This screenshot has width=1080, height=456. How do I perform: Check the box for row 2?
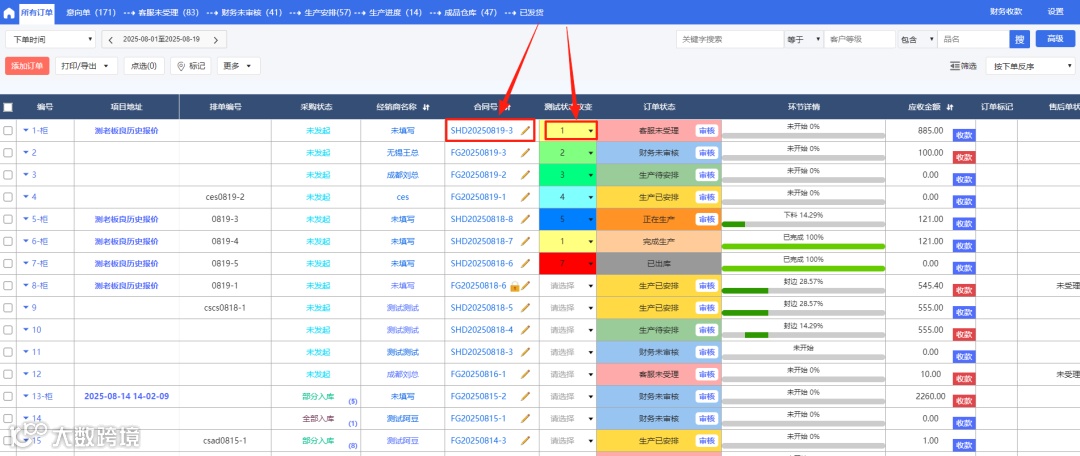8,152
